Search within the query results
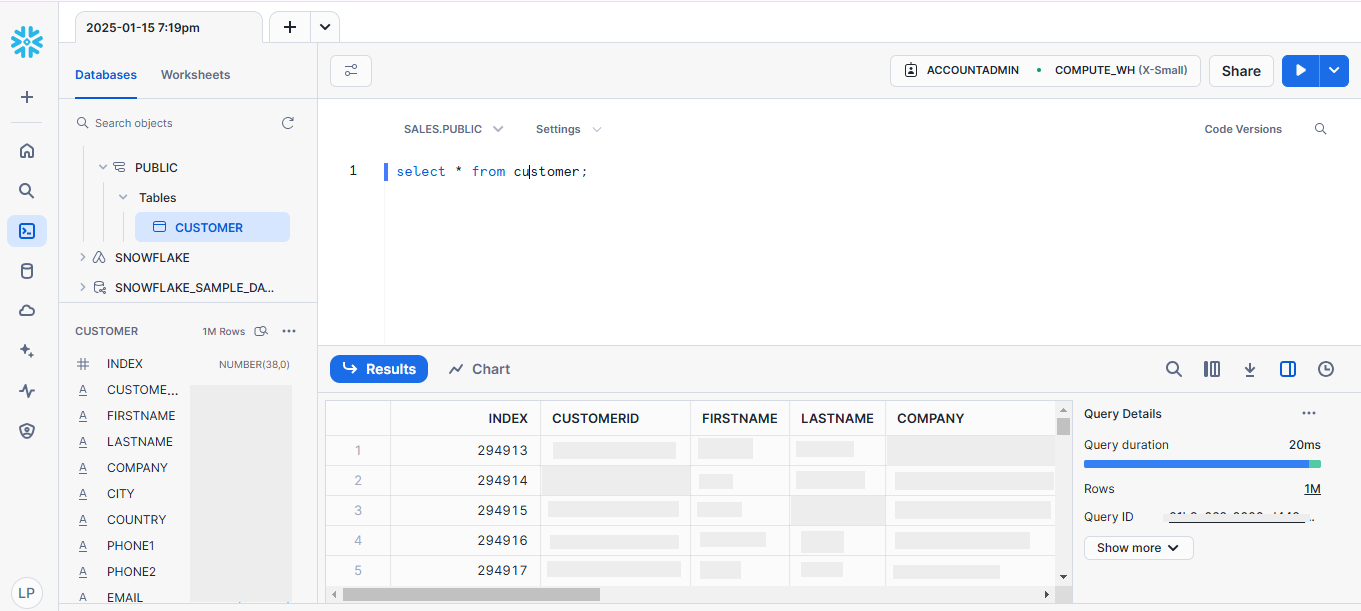This screenshot has width=1361, height=611. coord(1174,369)
